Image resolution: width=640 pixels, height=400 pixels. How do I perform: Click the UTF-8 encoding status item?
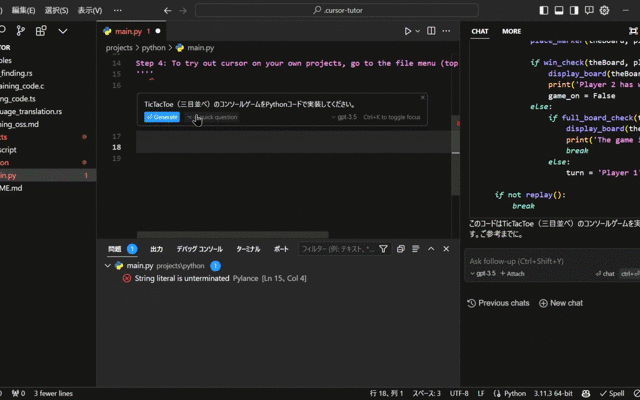[x=459, y=394]
